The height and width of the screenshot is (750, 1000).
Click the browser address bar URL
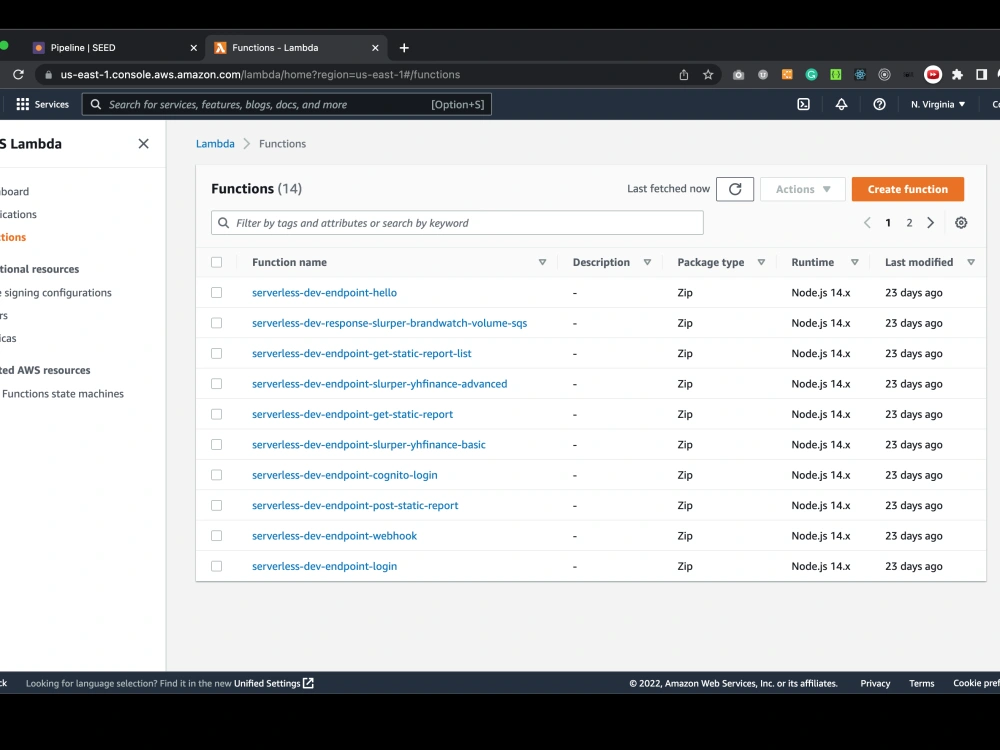coord(260,75)
